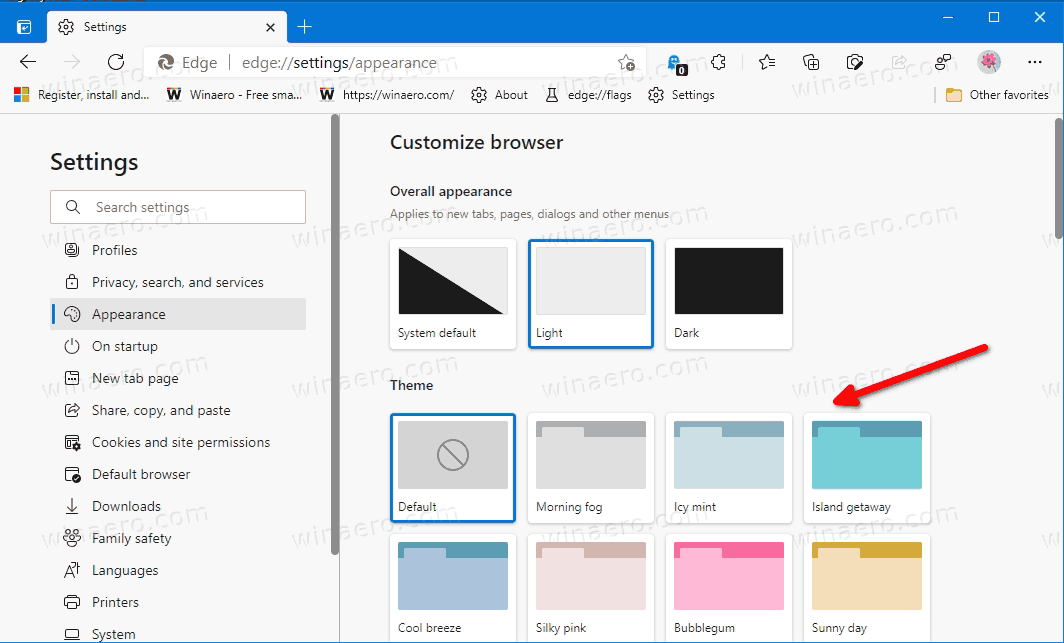Go to Cookies and site permissions
Viewport: 1064px width, 643px height.
pyautogui.click(x=180, y=442)
